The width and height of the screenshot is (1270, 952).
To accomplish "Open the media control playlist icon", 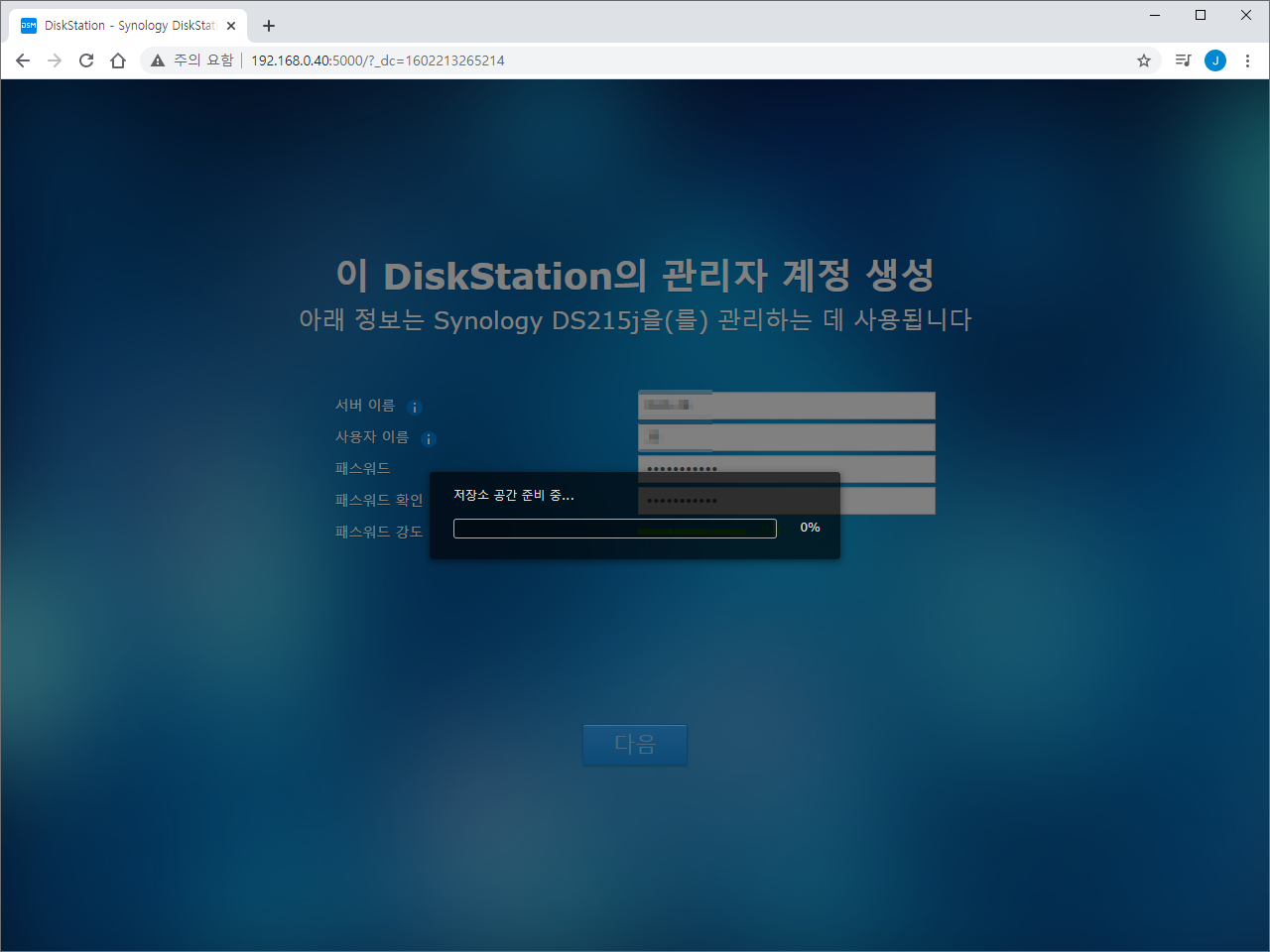I will point(1183,60).
